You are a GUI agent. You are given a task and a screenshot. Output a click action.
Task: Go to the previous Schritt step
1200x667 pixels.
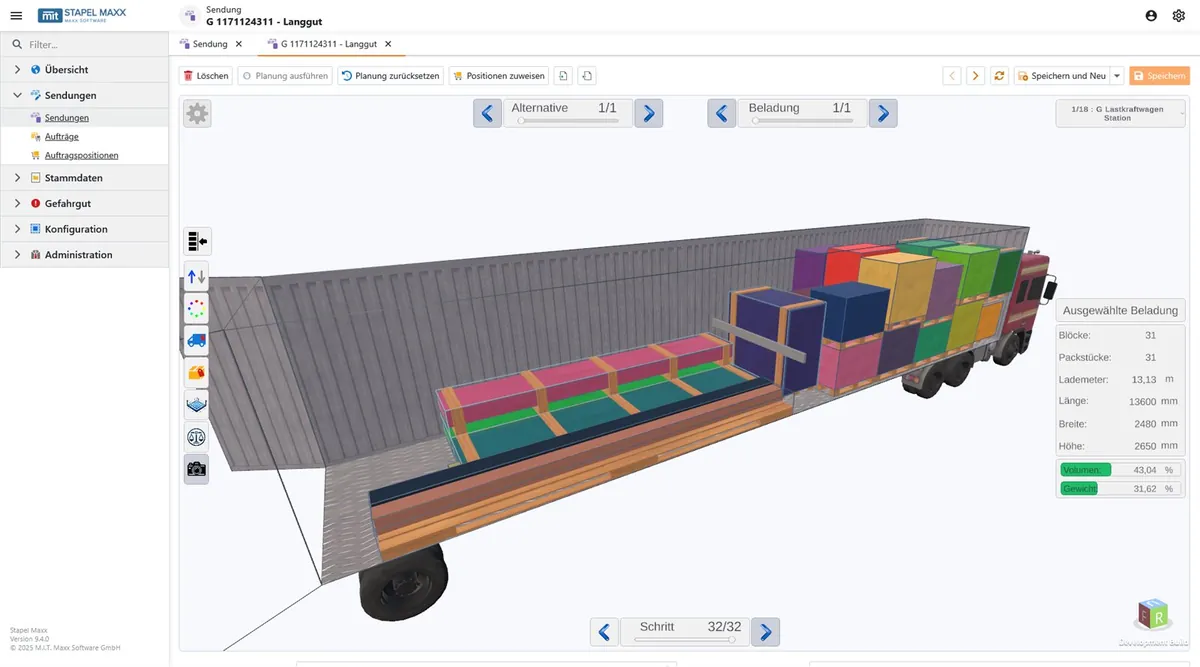(x=604, y=632)
